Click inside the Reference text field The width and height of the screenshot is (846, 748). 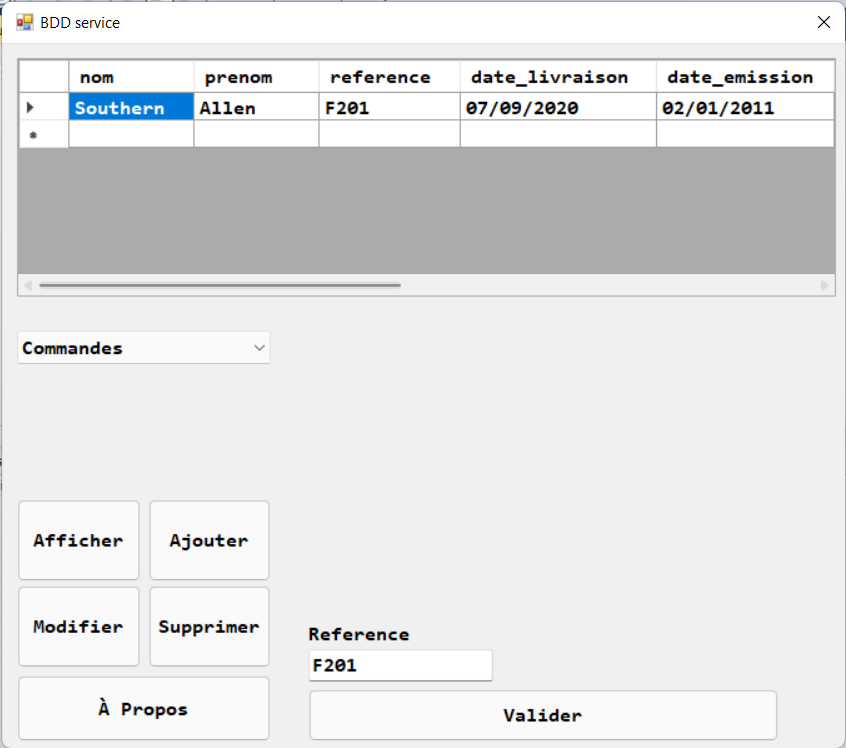click(x=400, y=665)
